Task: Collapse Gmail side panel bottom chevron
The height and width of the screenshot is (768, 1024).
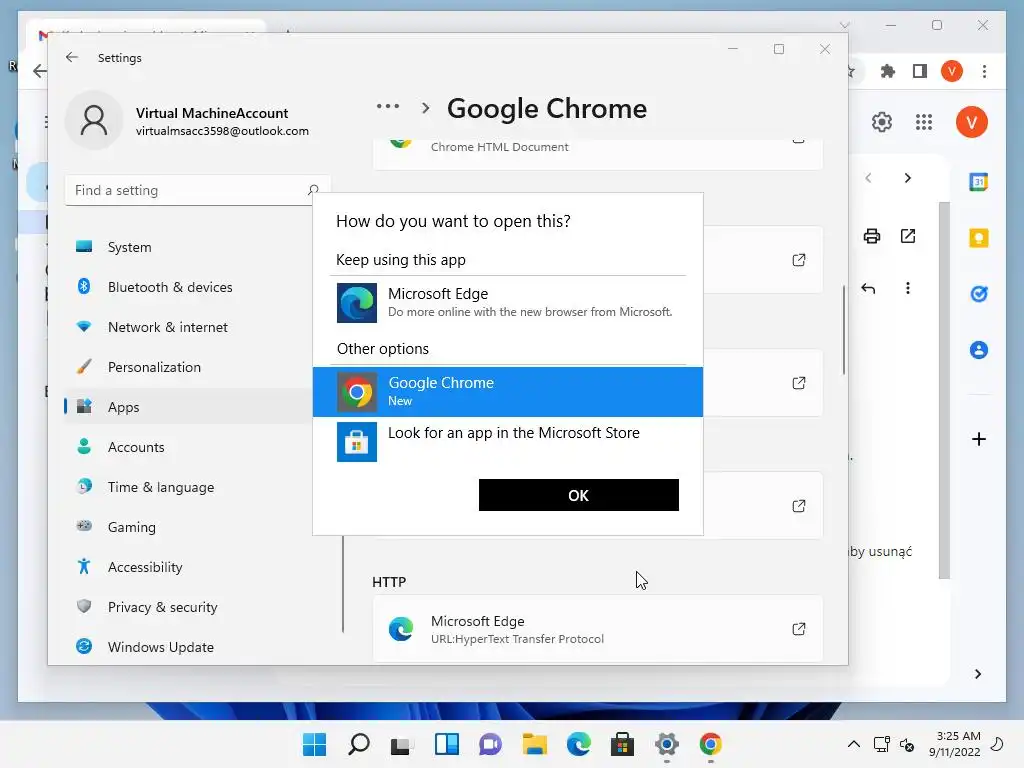Action: [x=978, y=674]
